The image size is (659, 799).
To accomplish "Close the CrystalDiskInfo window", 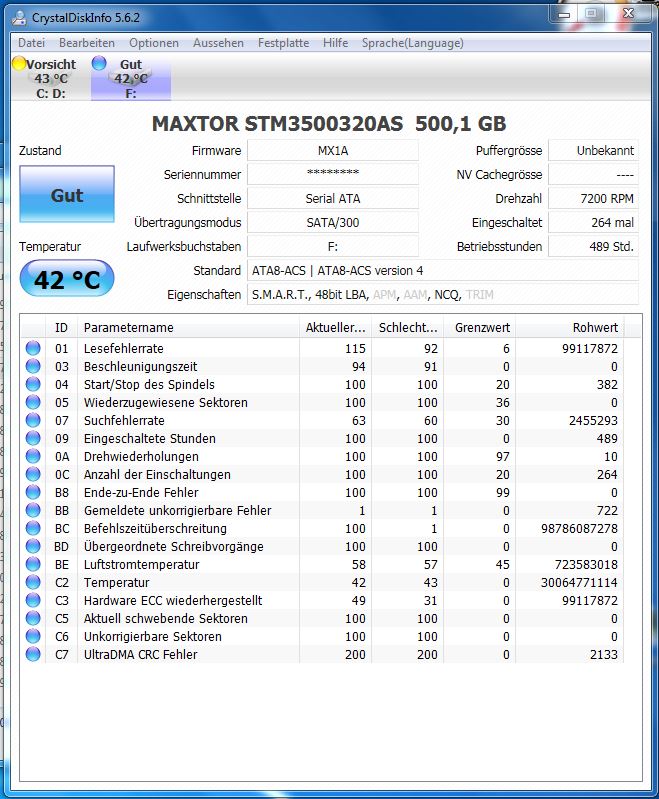I will [x=628, y=14].
